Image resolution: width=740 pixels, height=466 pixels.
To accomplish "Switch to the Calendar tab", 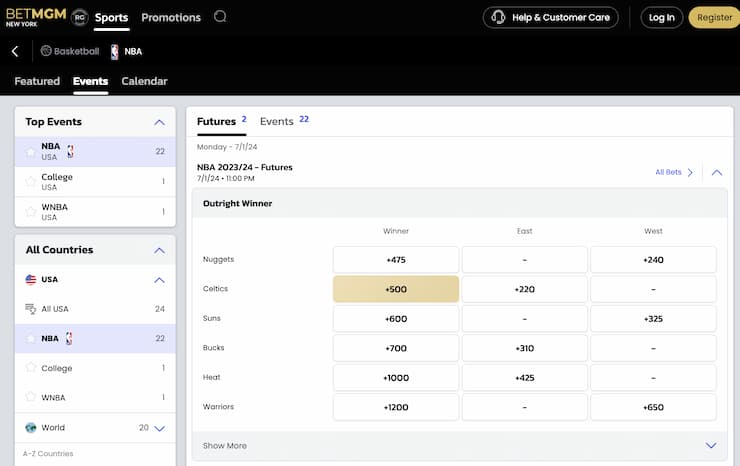I will (x=144, y=81).
